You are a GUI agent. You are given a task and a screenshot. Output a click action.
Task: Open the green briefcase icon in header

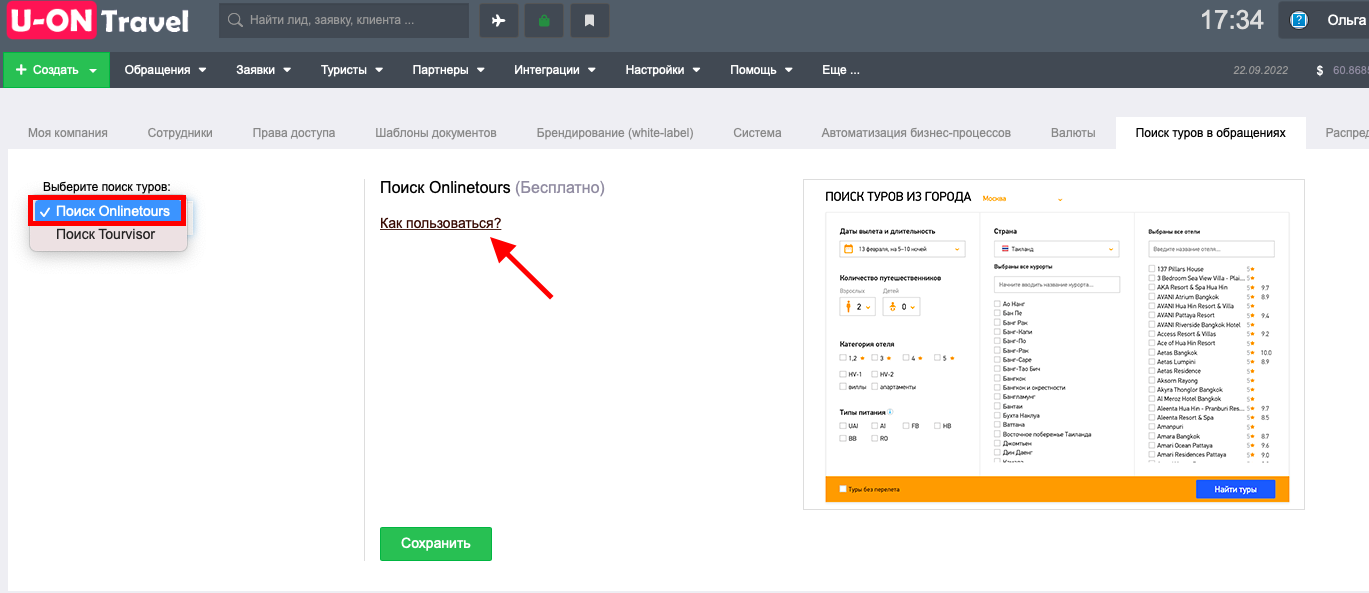click(x=544, y=20)
